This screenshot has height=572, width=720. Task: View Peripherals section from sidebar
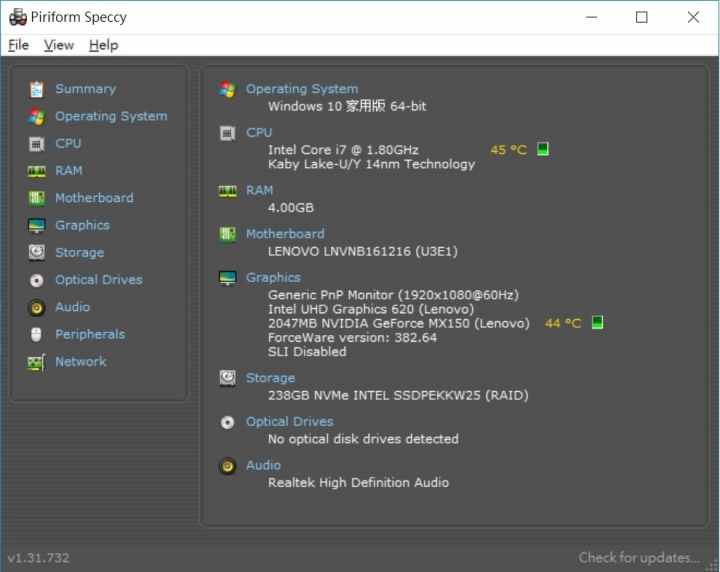pyautogui.click(x=90, y=334)
